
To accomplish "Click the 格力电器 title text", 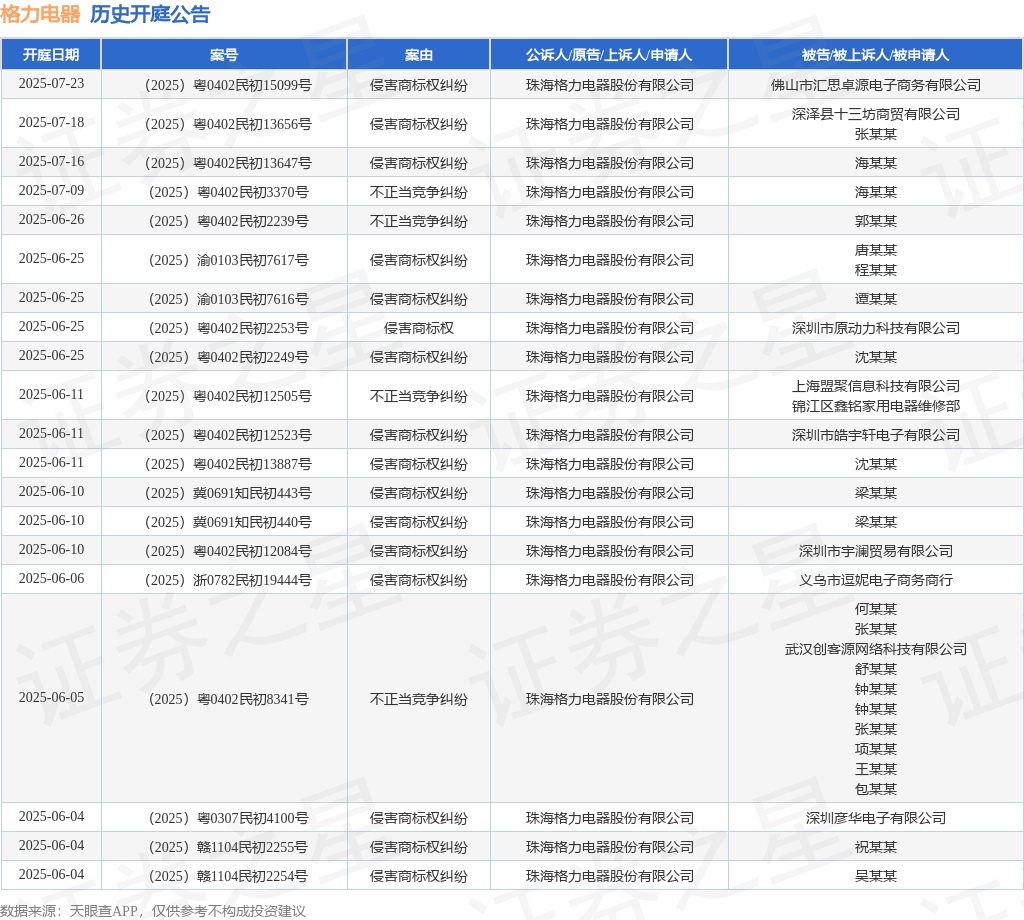I will 40,14.
